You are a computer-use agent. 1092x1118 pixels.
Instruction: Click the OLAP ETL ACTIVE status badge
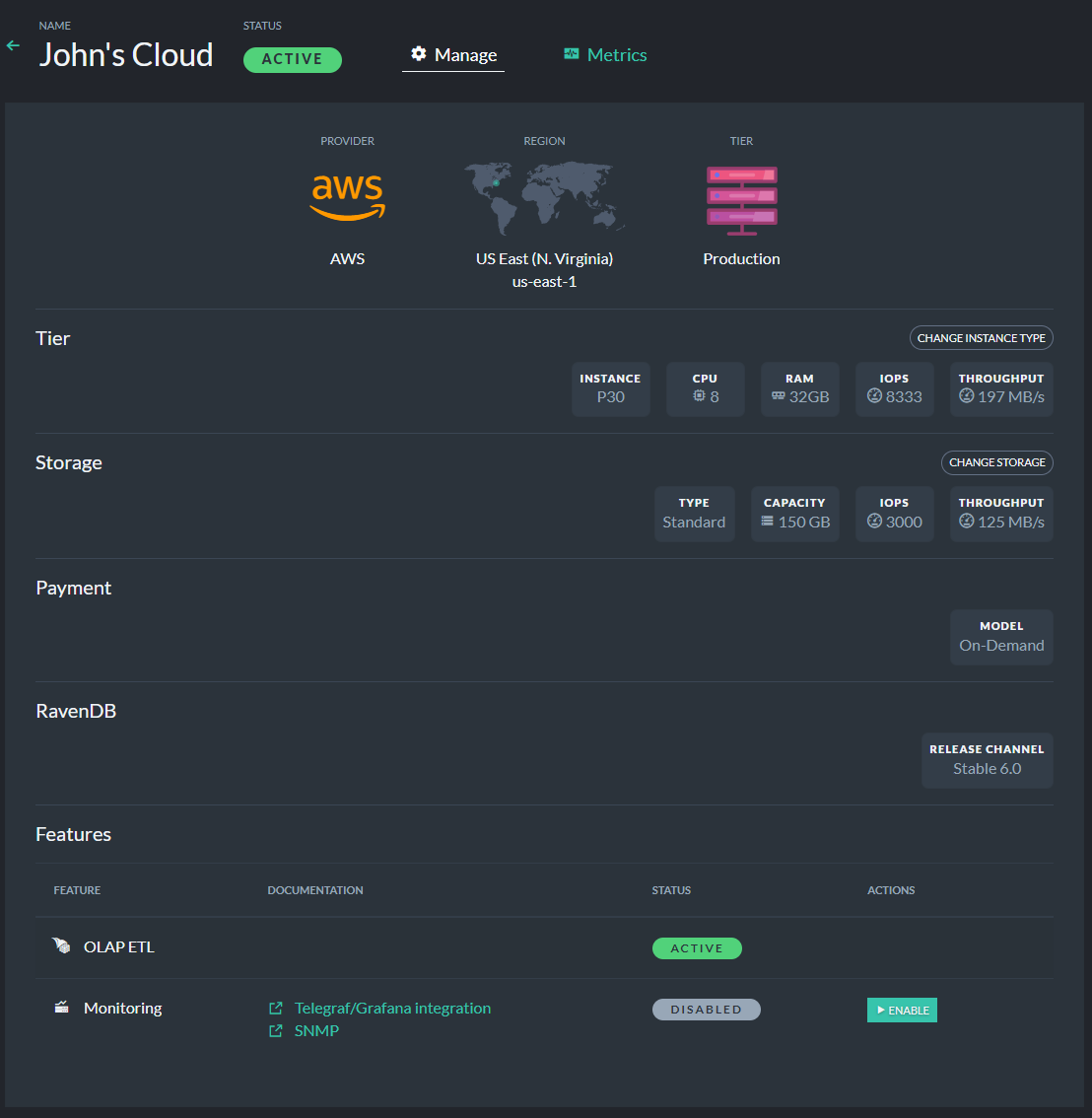(697, 948)
